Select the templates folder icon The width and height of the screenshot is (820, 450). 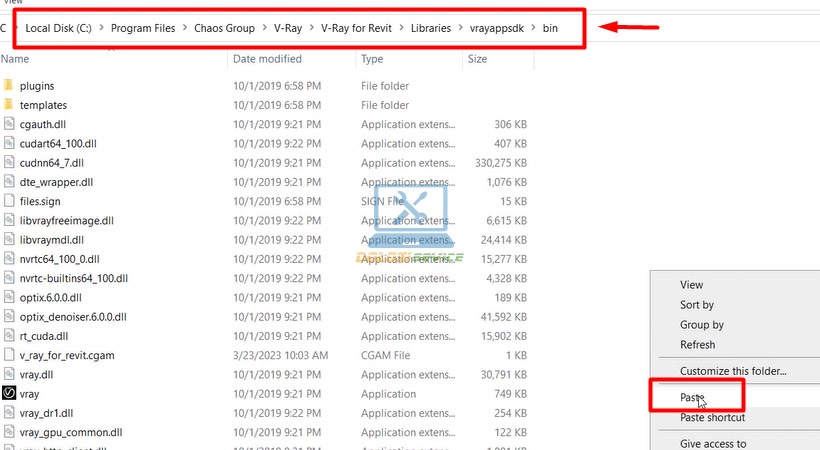click(8, 105)
